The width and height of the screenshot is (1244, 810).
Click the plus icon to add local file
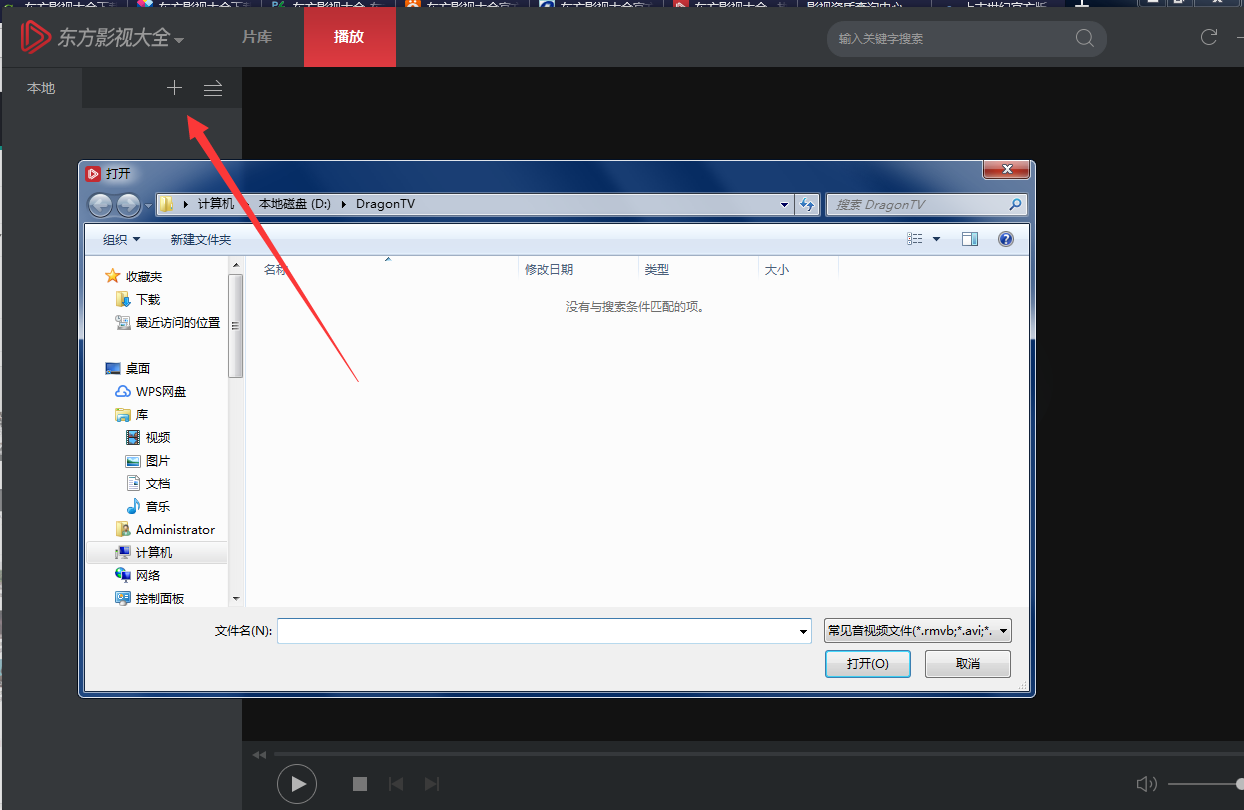pos(174,88)
